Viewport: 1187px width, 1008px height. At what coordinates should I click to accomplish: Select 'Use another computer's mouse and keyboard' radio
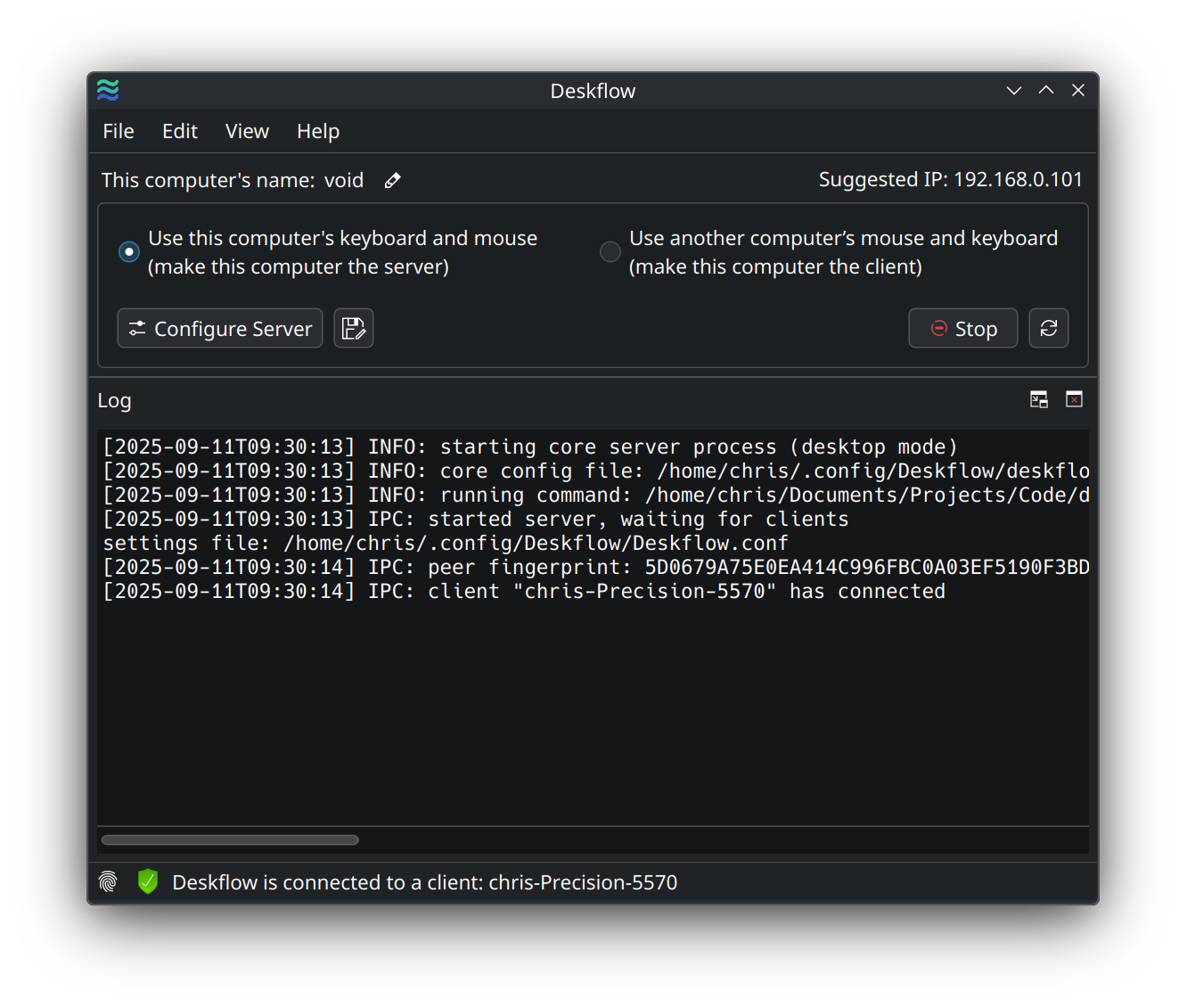[610, 252]
